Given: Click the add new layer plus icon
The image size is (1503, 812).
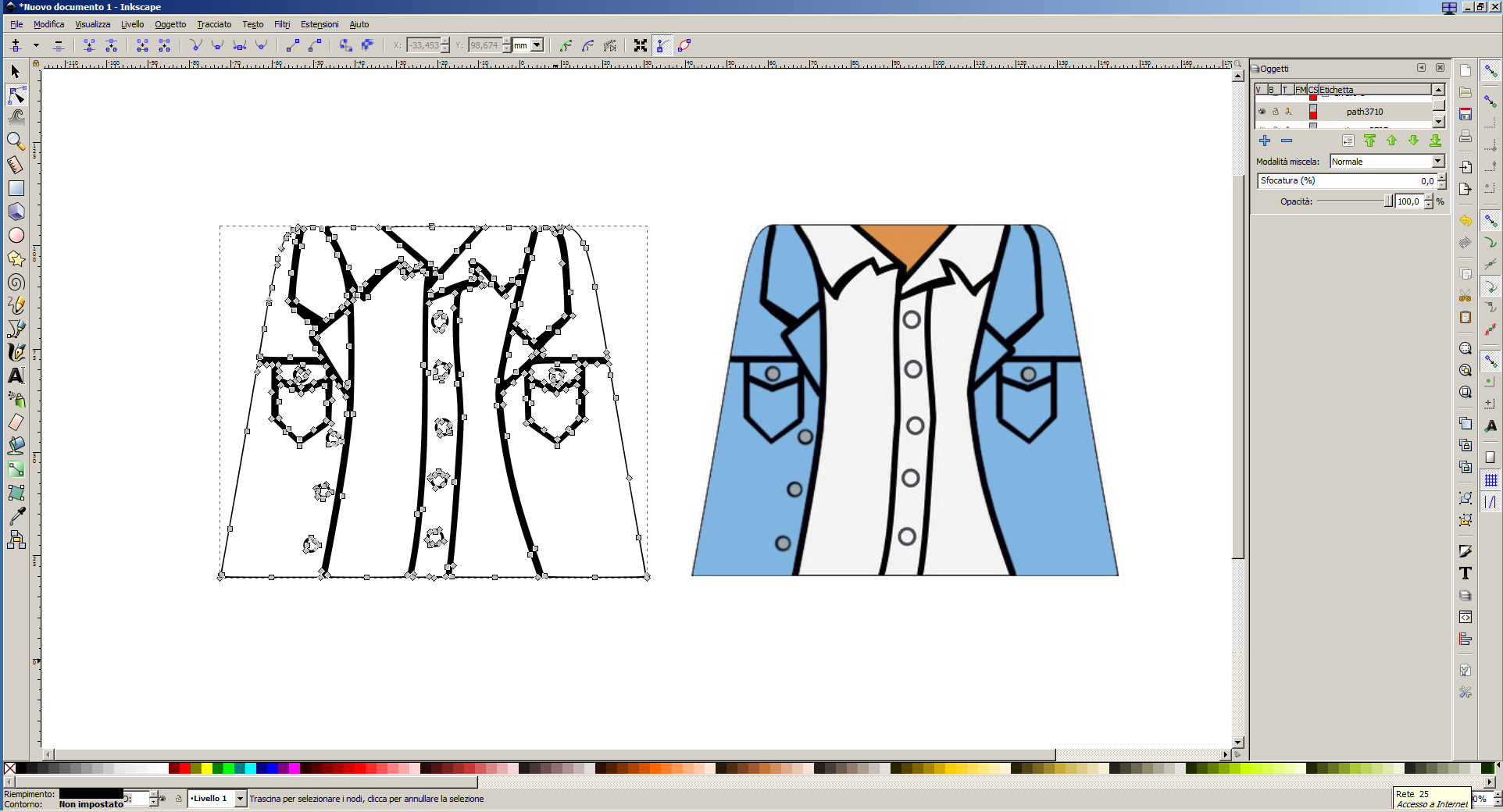Looking at the screenshot, I should pyautogui.click(x=1265, y=141).
